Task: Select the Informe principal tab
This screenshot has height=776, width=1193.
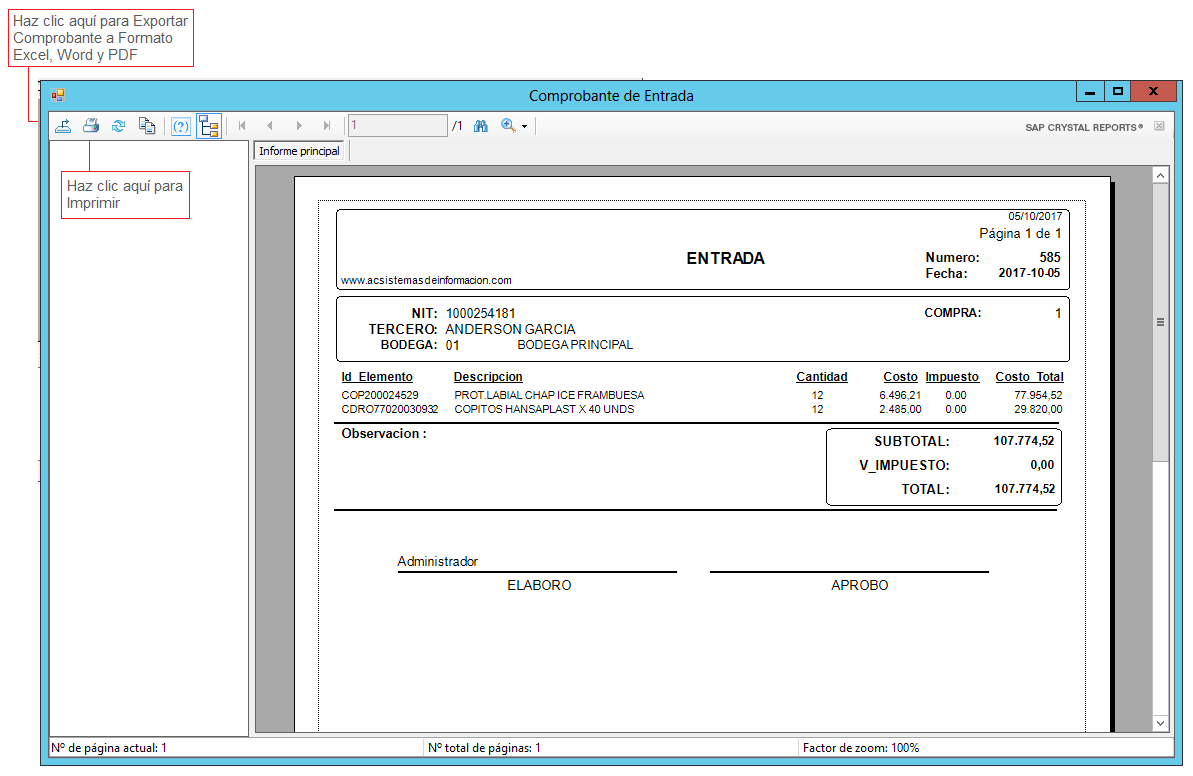Action: click(299, 151)
